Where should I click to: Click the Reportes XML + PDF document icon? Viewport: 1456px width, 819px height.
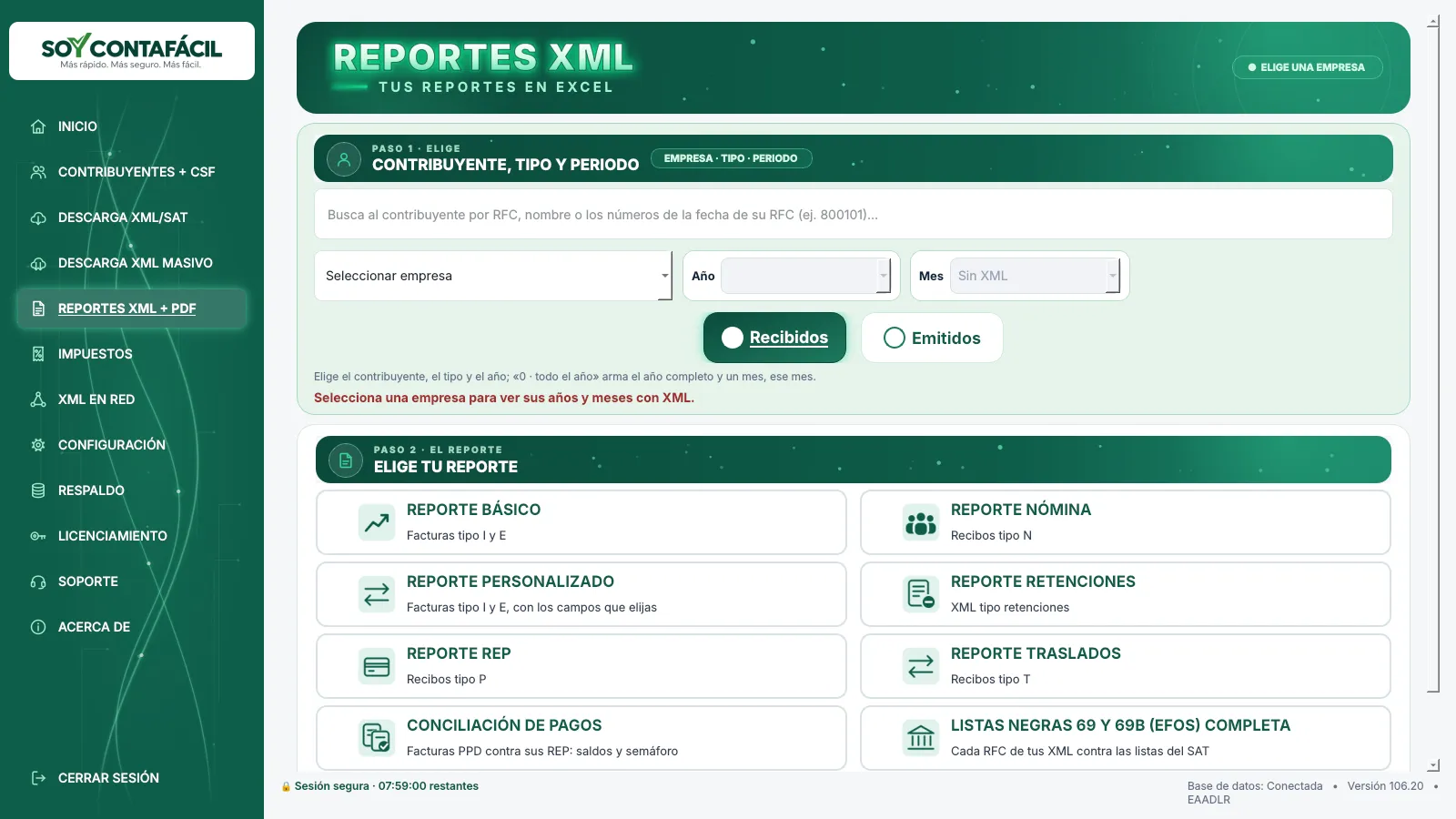[38, 308]
